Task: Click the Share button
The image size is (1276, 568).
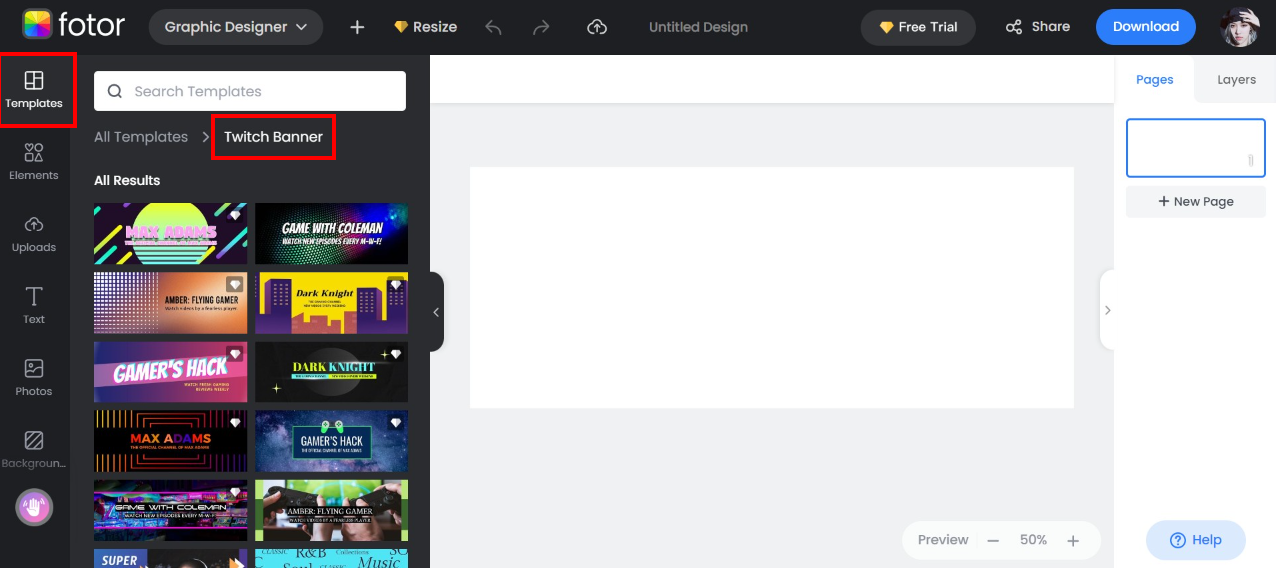Action: pyautogui.click(x=1038, y=27)
